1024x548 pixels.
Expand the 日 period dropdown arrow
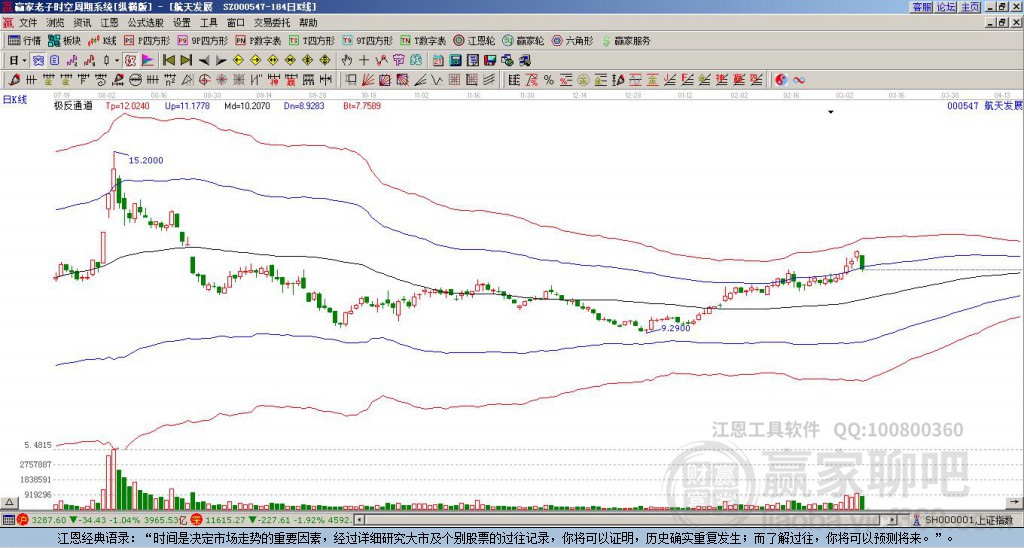[25, 61]
